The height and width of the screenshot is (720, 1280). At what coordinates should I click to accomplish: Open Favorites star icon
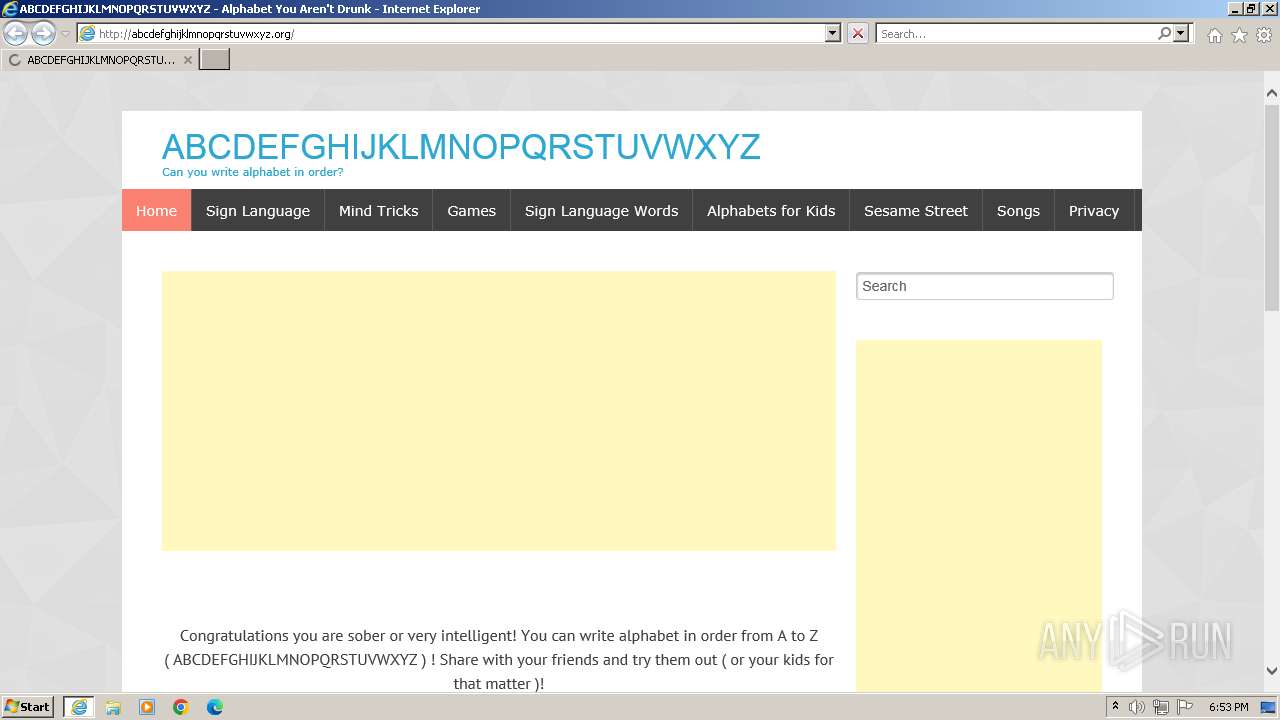pyautogui.click(x=1239, y=35)
